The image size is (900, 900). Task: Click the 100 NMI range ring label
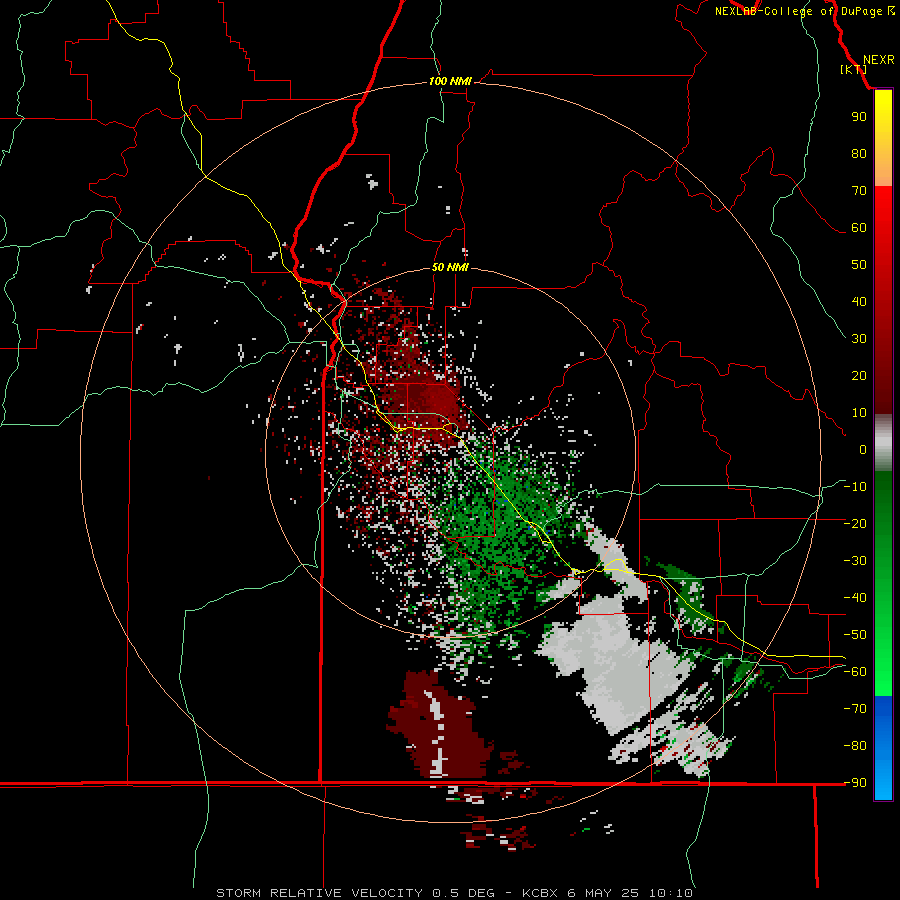[x=450, y=81]
